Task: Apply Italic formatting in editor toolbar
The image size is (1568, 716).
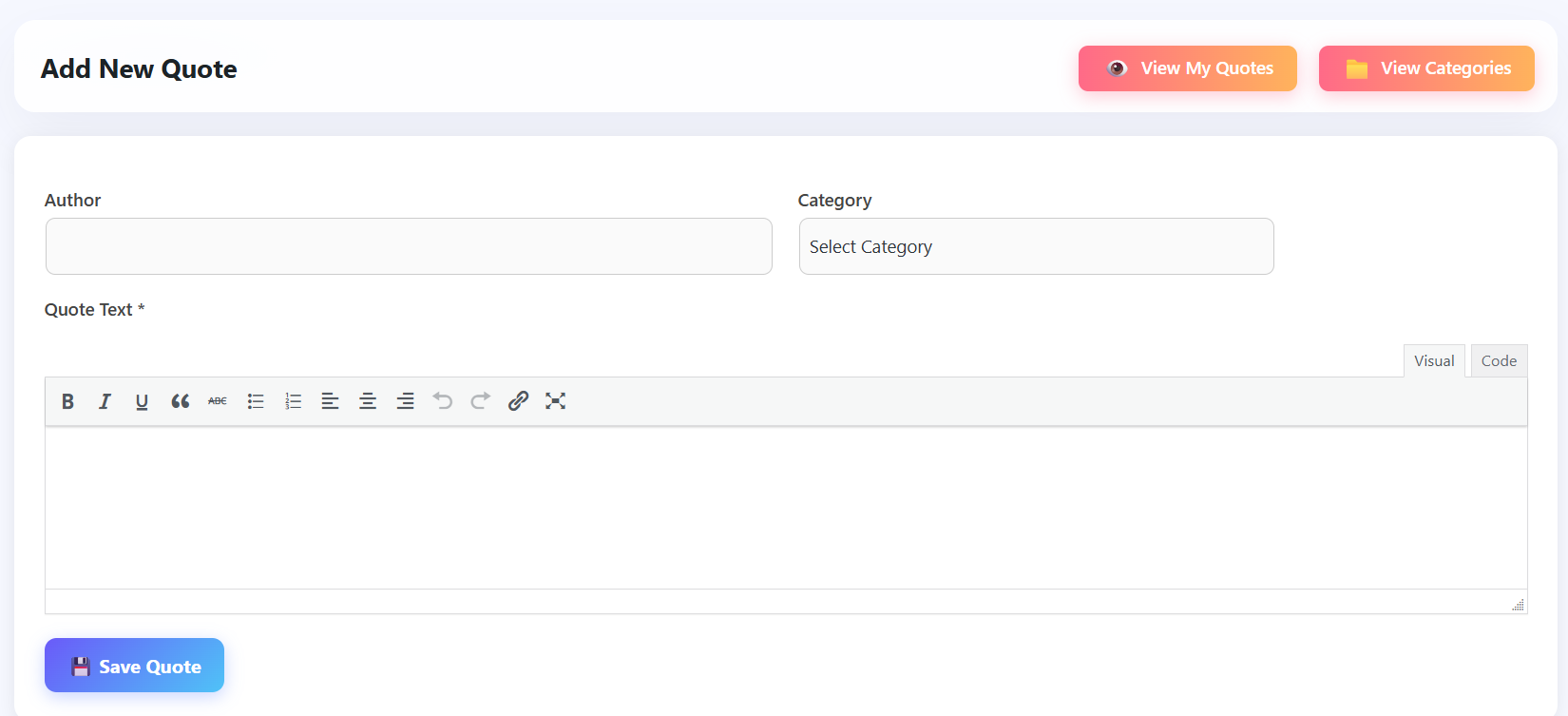Action: pos(105,401)
